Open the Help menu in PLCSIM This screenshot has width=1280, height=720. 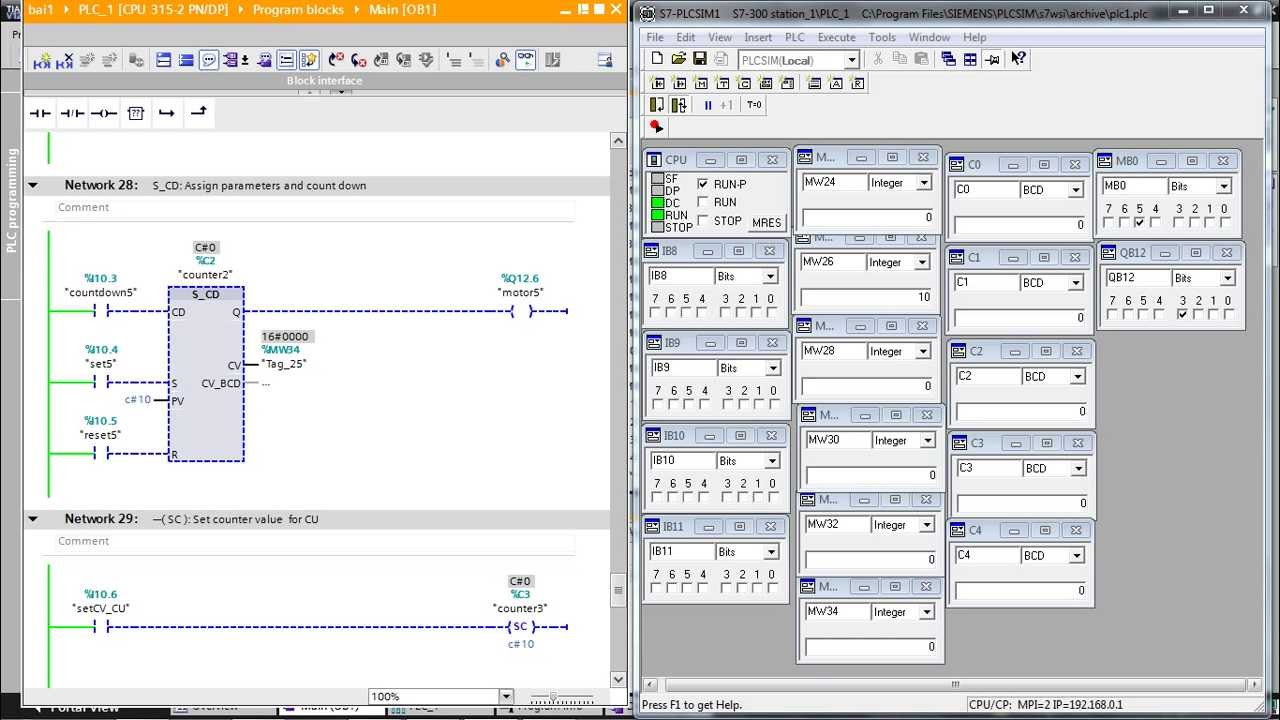click(974, 37)
